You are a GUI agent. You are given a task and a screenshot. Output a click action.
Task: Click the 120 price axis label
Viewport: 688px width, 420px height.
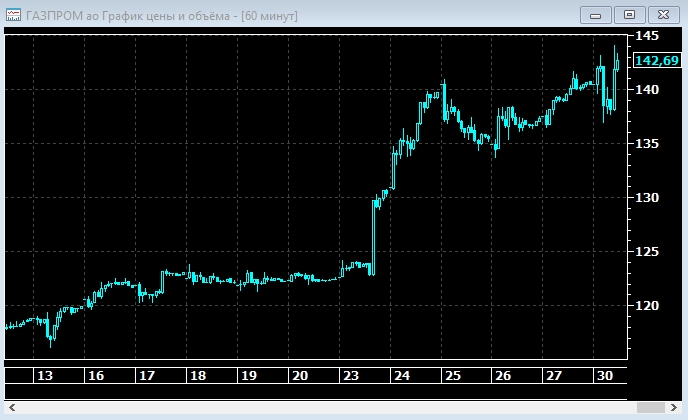[x=648, y=306]
